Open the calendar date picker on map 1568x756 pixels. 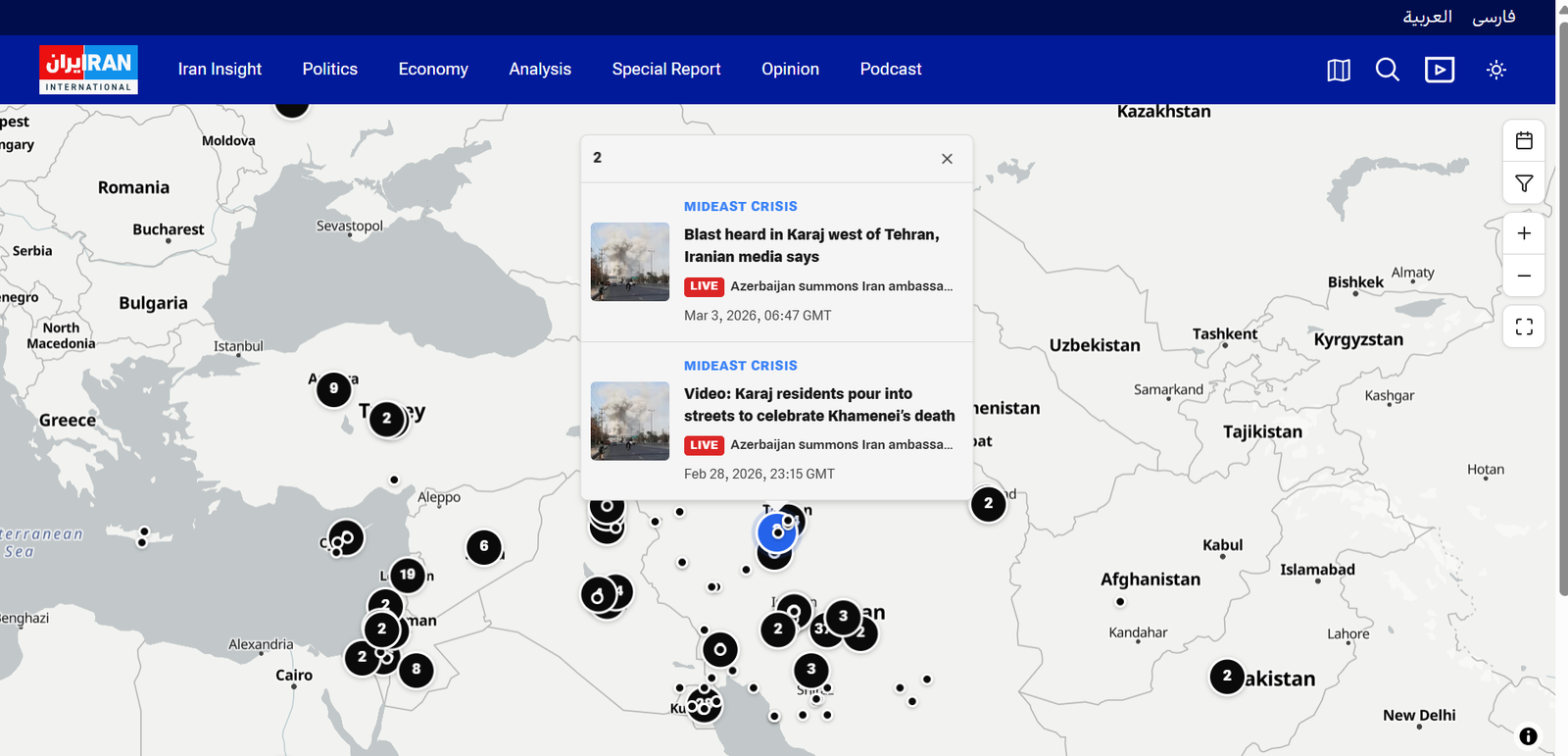pyautogui.click(x=1524, y=141)
